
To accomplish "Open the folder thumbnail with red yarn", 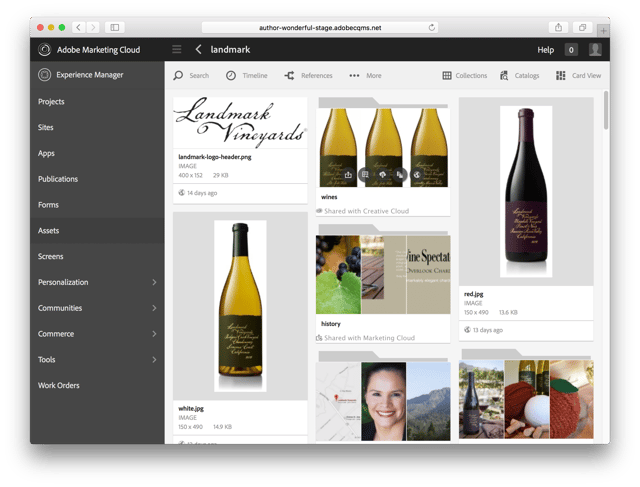I will 526,399.
